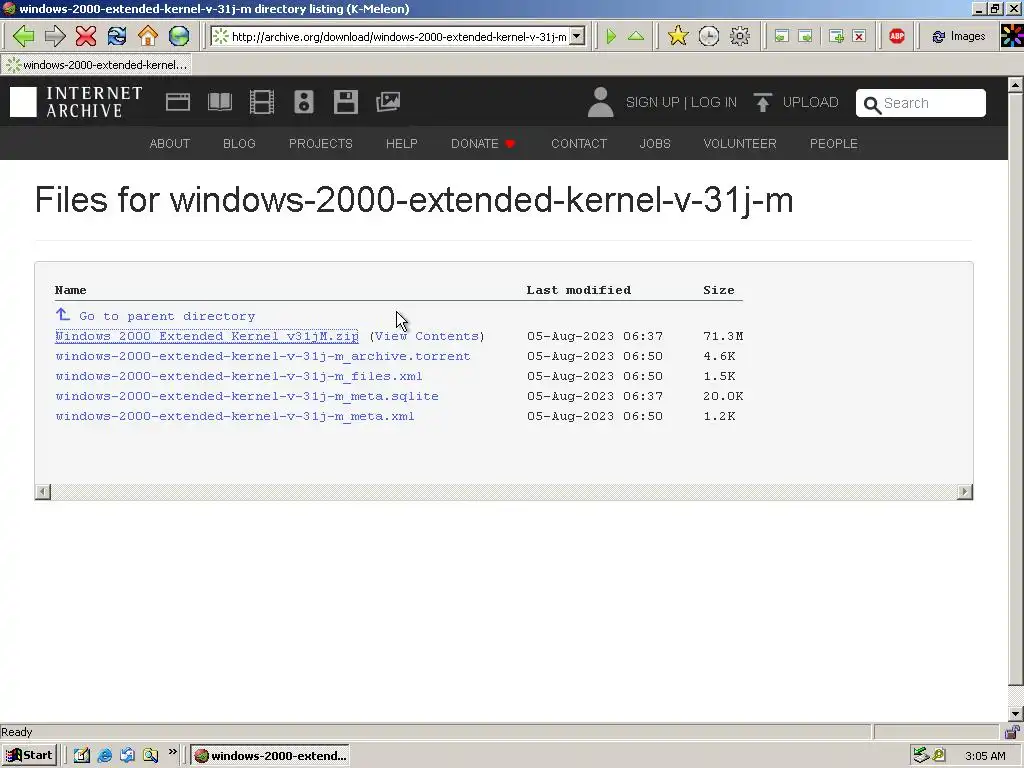The height and width of the screenshot is (768, 1024).
Task: Open the DONATE menu item
Action: [x=483, y=144]
